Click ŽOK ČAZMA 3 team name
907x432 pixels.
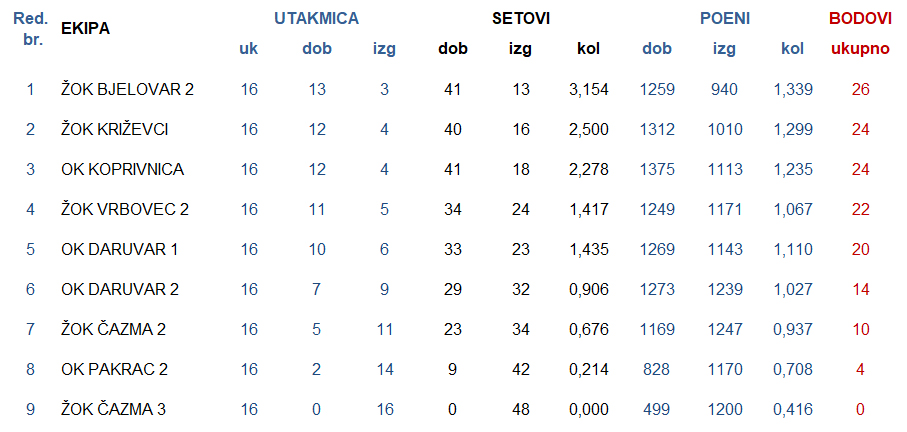click(113, 409)
